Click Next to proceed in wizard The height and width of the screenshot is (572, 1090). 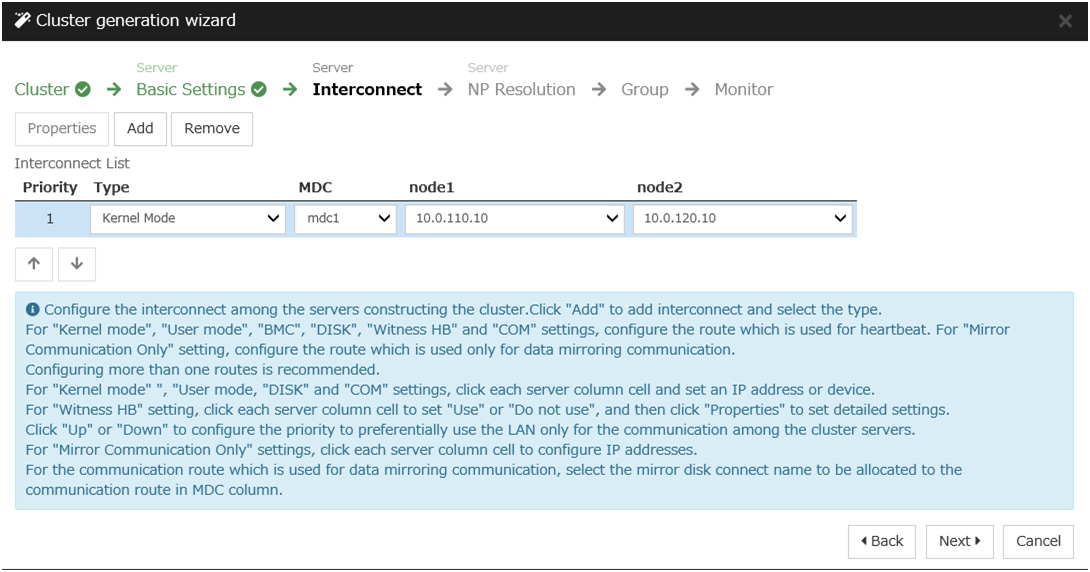959,541
